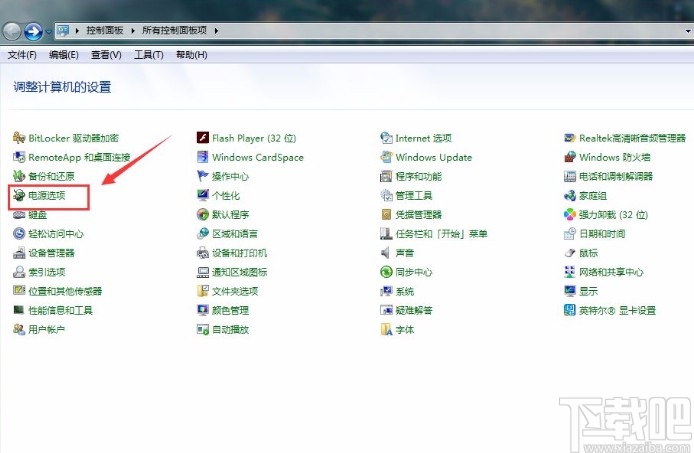Click the RemoteApp and desktop connections icon
This screenshot has height=453, width=694.
(x=19, y=157)
